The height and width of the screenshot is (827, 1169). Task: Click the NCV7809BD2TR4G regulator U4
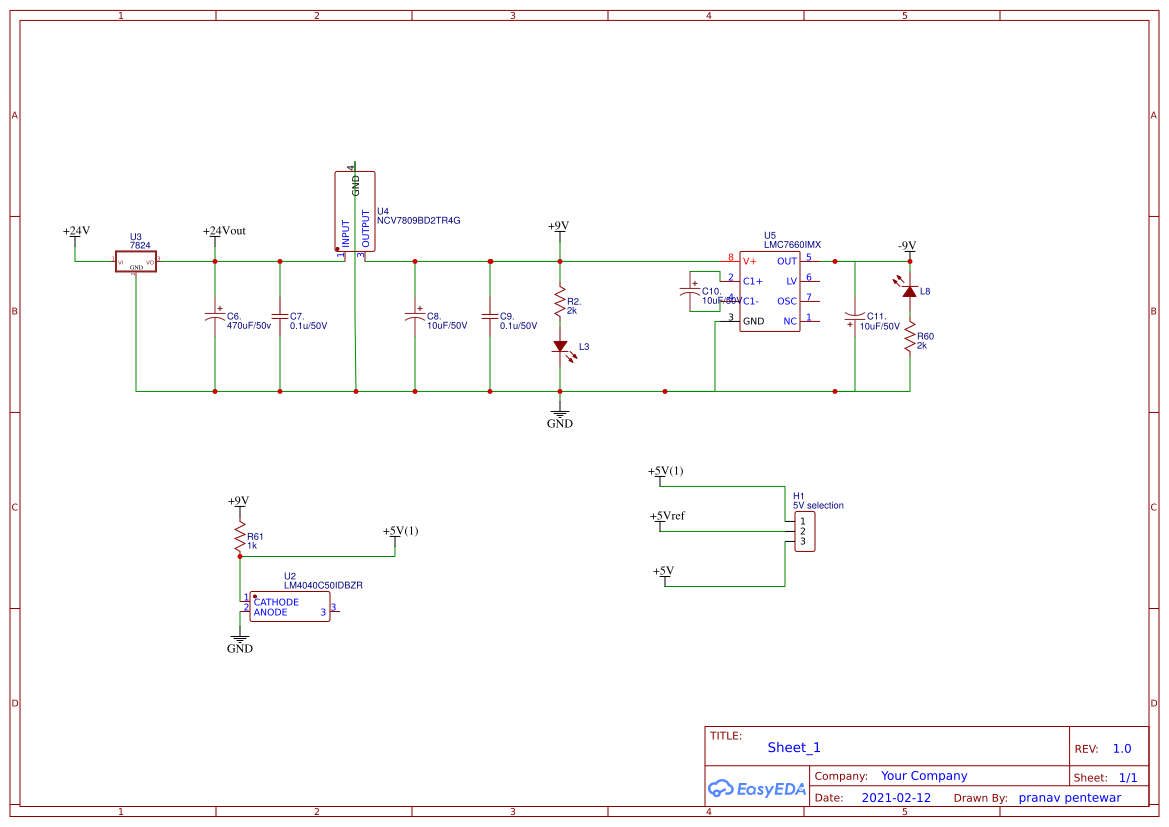point(355,210)
